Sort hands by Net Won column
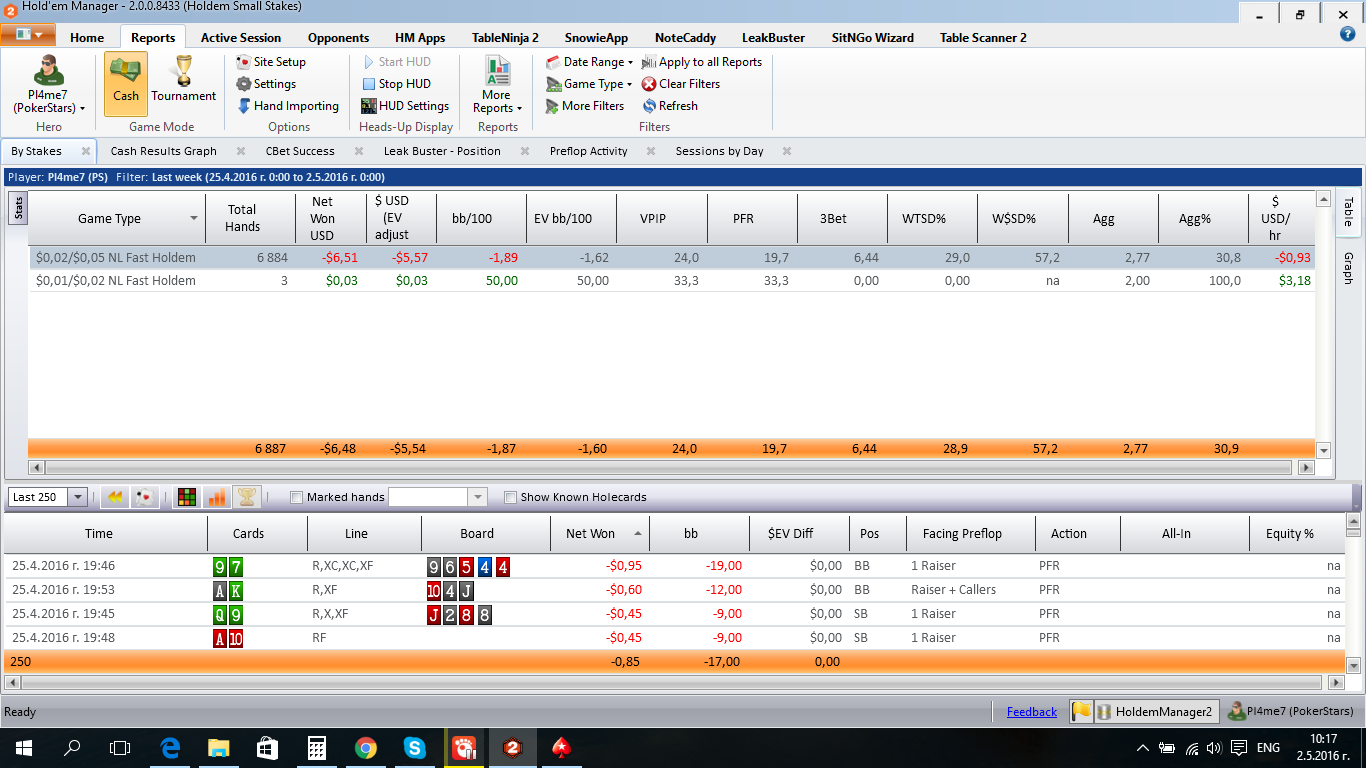Image resolution: width=1366 pixels, height=768 pixels. (599, 534)
